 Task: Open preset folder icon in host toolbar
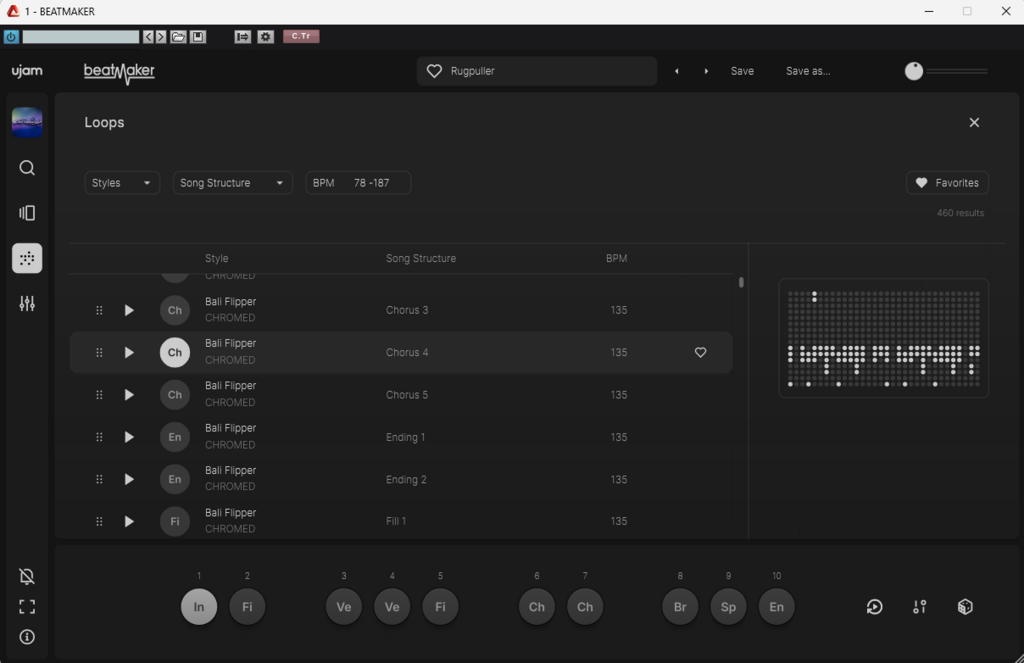(178, 37)
